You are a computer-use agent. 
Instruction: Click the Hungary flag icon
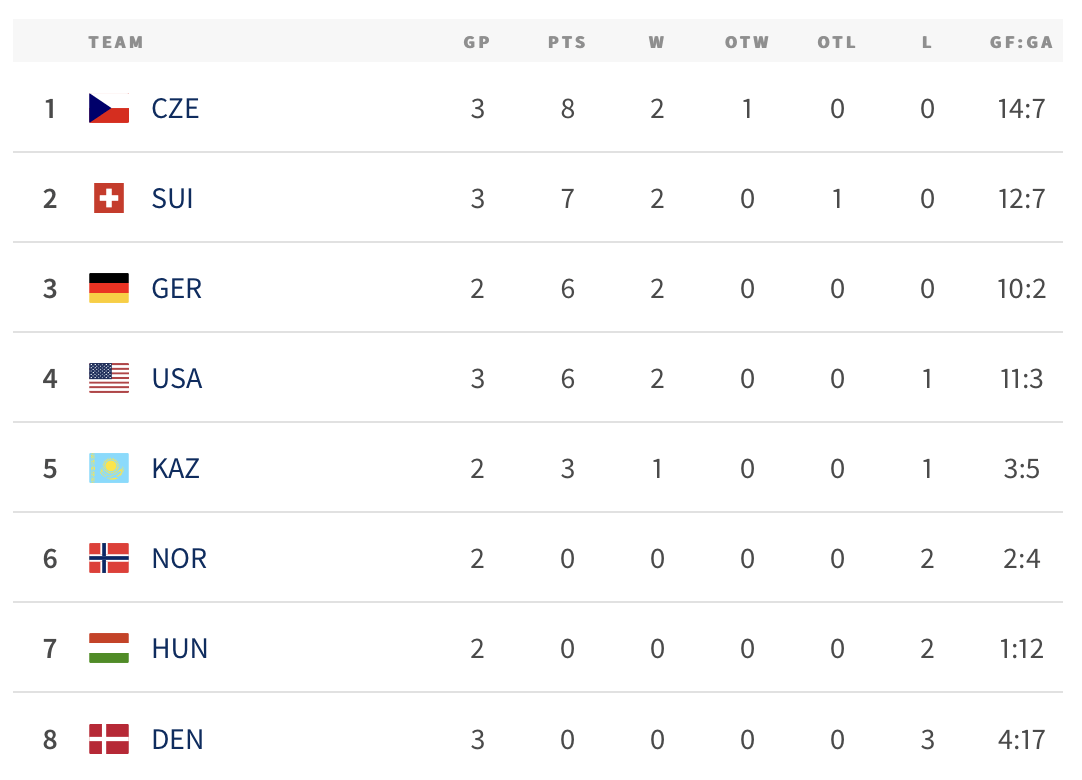click(x=109, y=648)
